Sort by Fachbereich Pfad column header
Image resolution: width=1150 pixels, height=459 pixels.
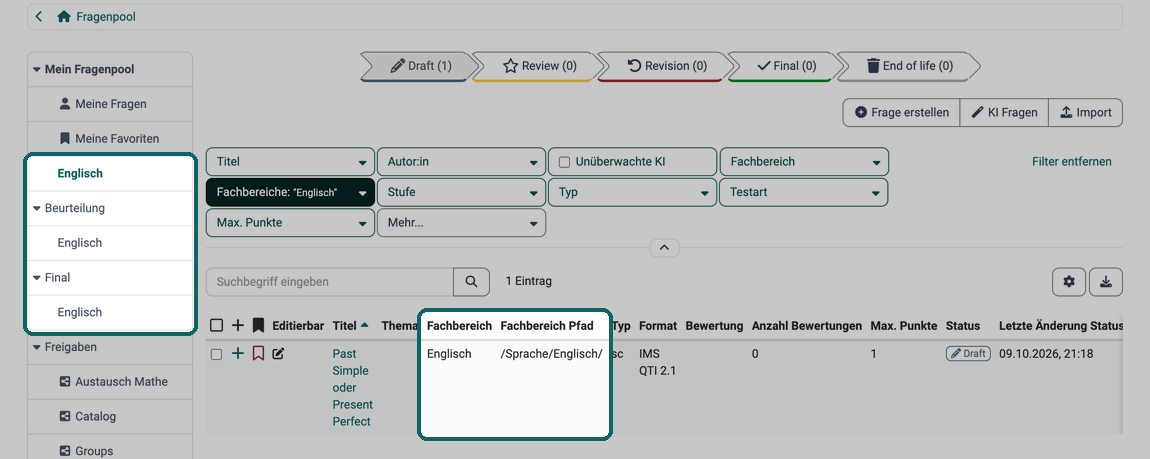(x=547, y=326)
